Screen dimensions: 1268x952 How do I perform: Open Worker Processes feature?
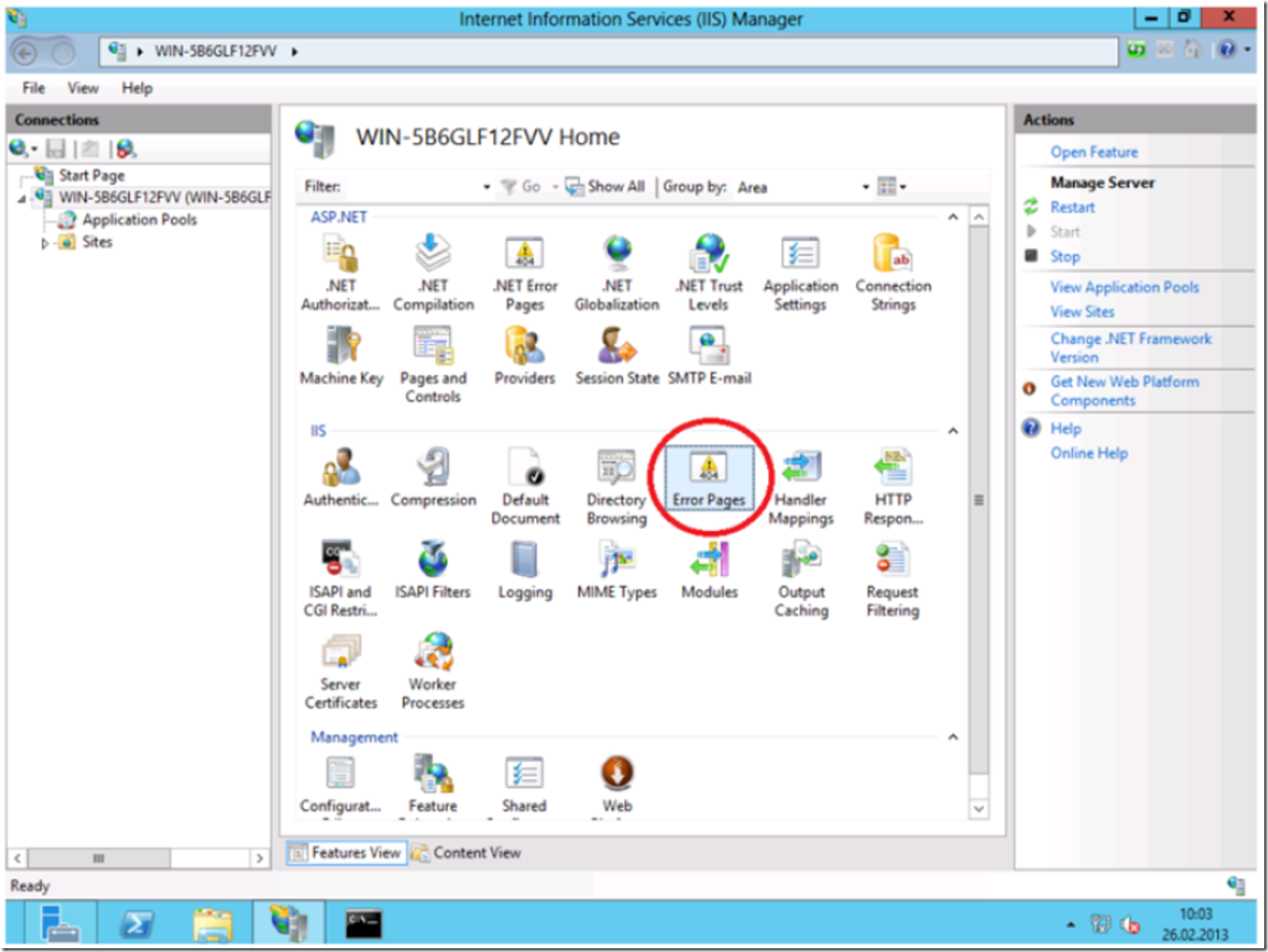(x=433, y=671)
